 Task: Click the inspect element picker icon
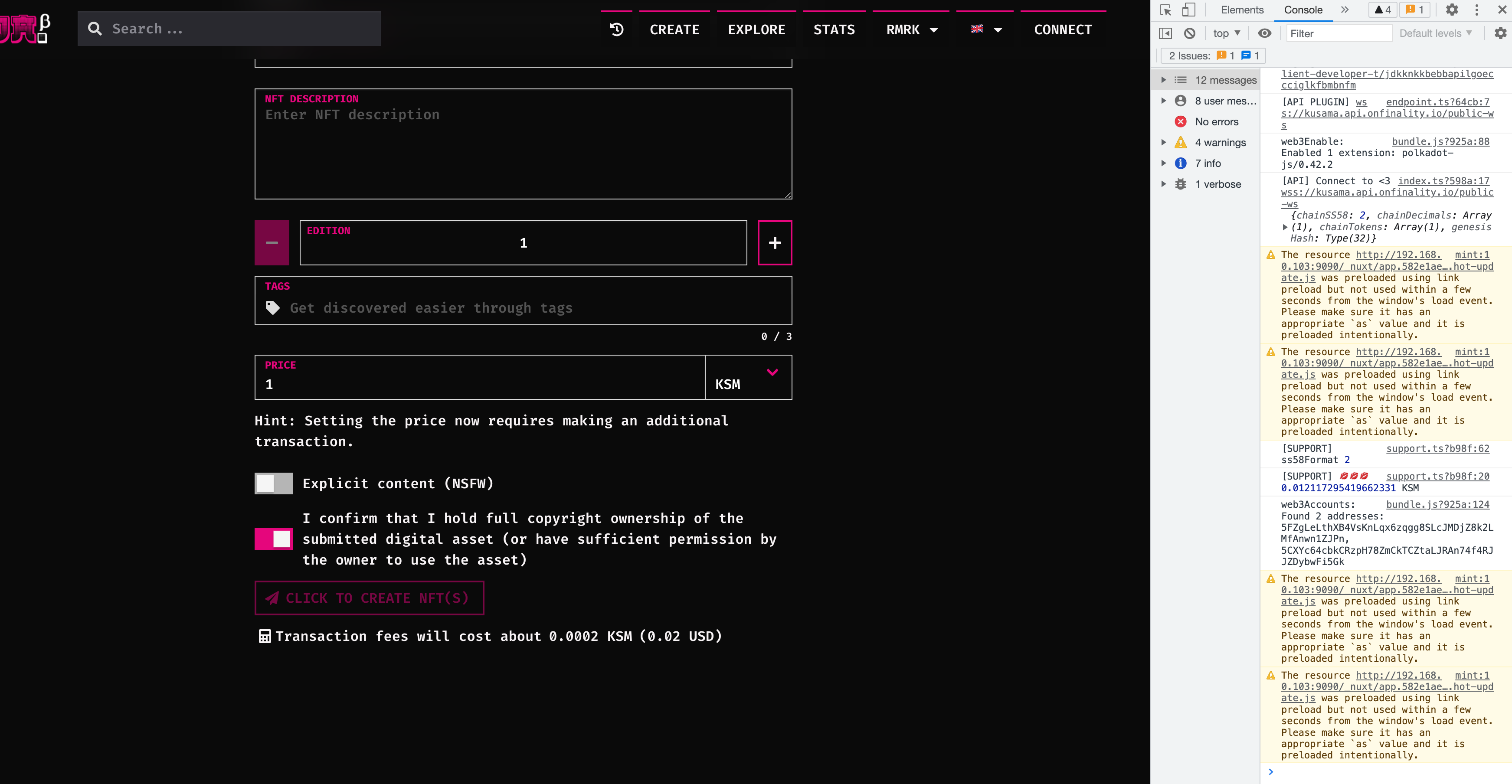[x=1166, y=10]
